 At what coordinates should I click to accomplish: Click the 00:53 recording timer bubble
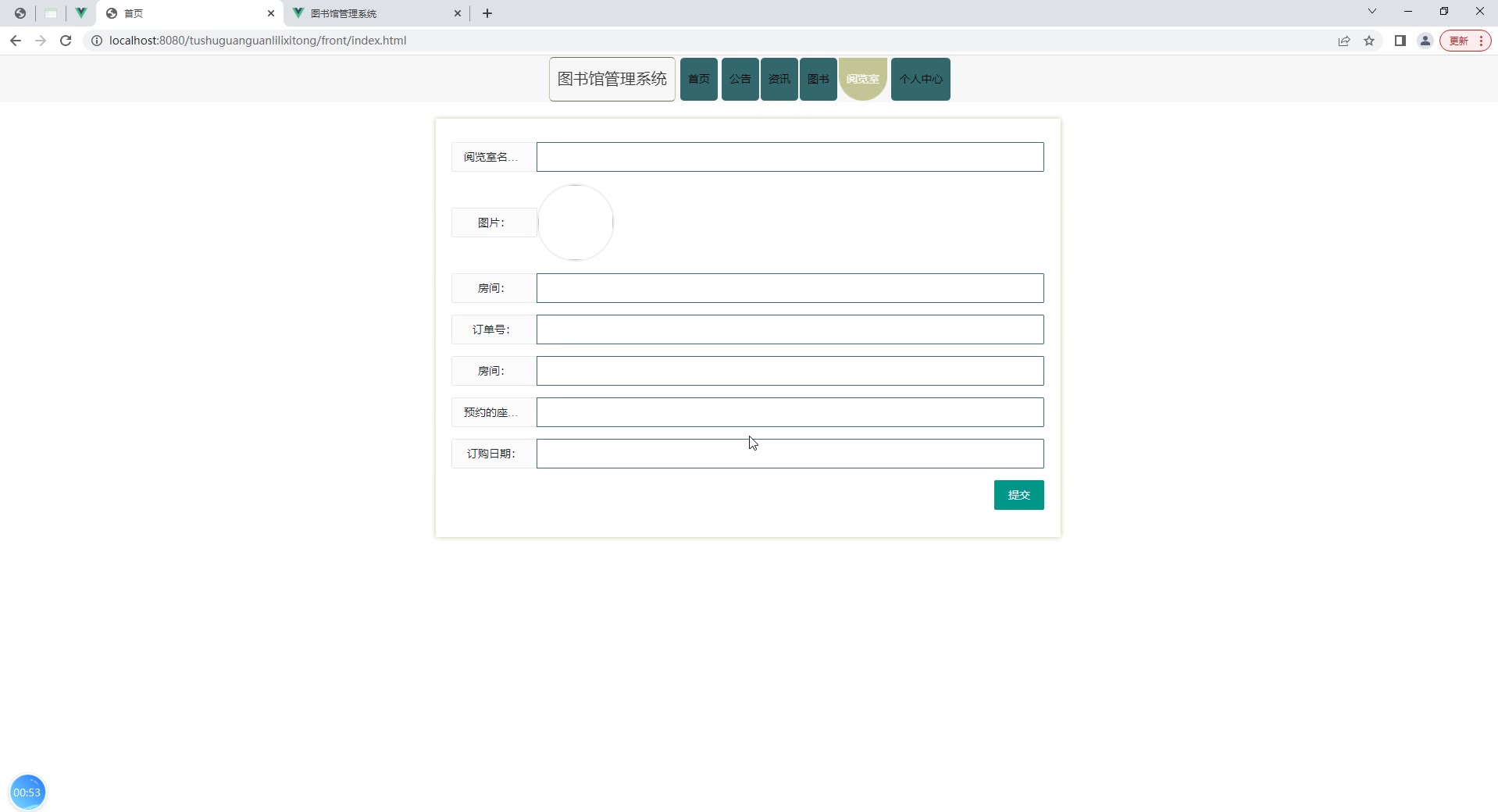tap(27, 792)
